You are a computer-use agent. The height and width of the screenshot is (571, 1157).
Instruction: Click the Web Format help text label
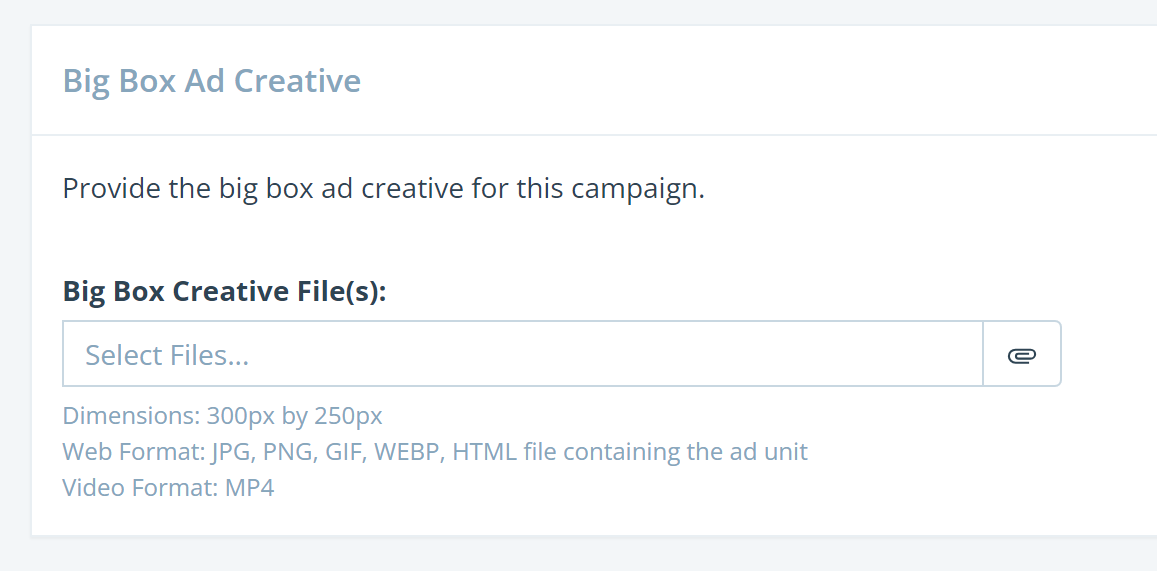(x=134, y=451)
